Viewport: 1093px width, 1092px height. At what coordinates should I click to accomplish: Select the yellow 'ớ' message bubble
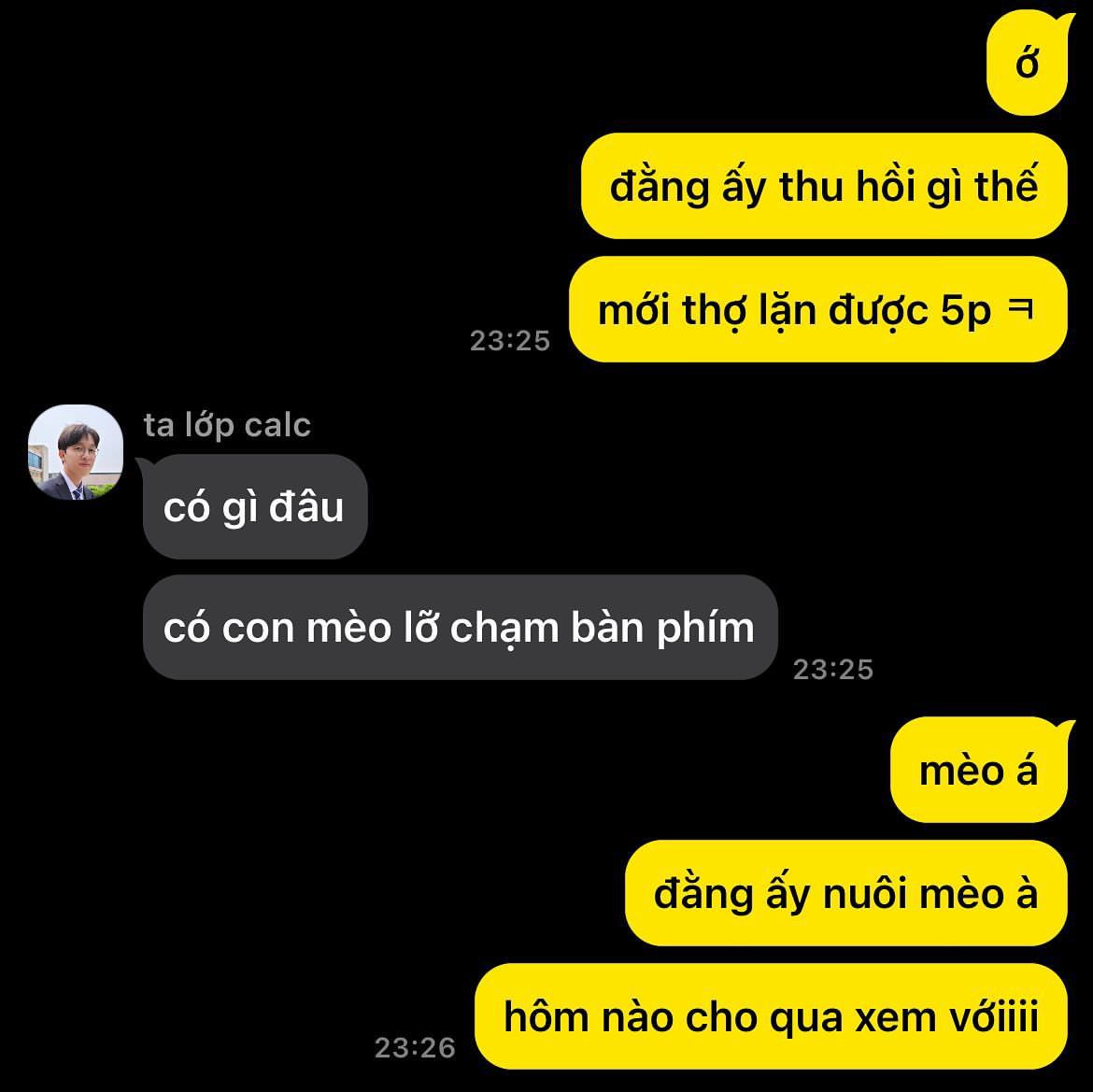[x=1027, y=64]
